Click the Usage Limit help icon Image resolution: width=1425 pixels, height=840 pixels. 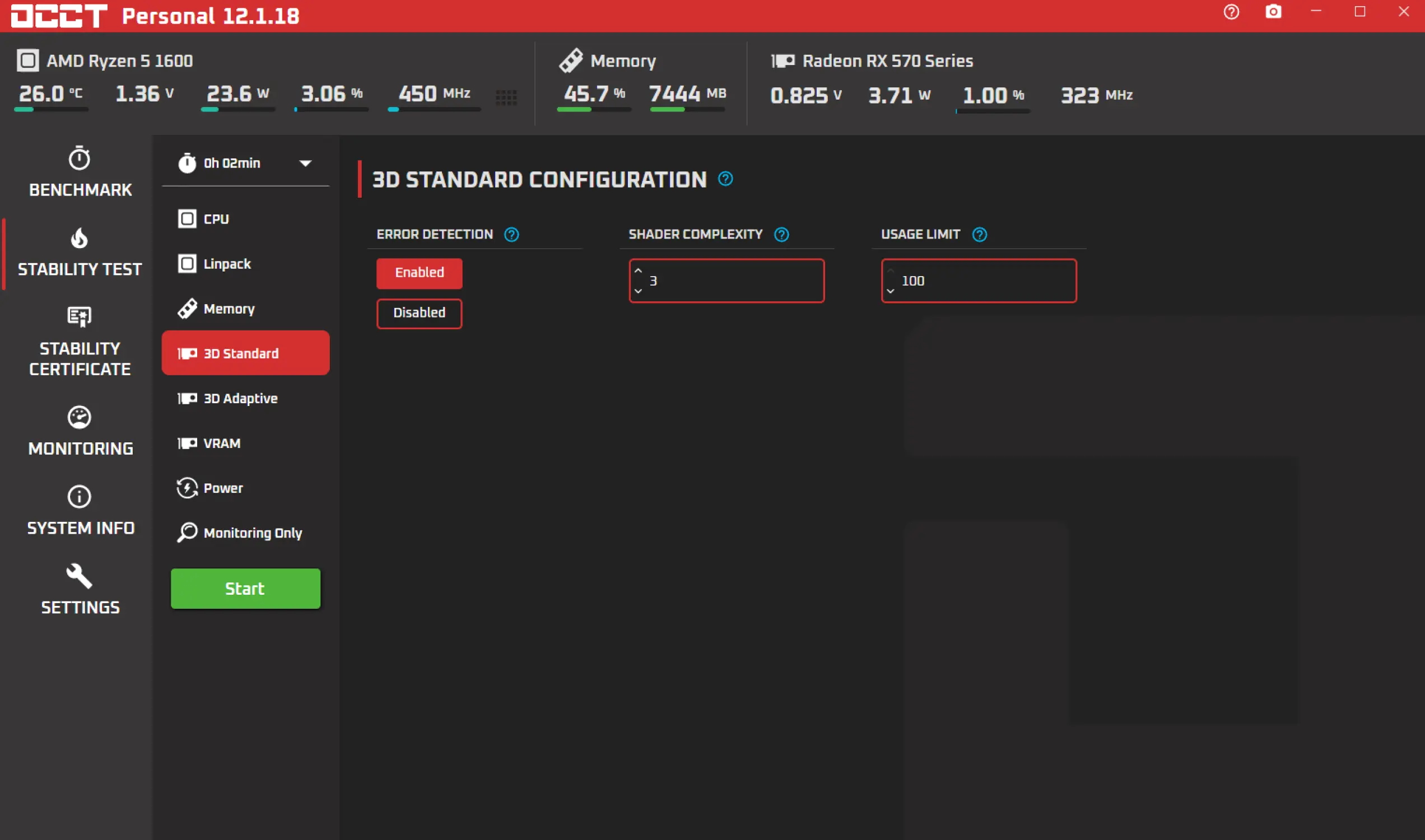(x=980, y=234)
